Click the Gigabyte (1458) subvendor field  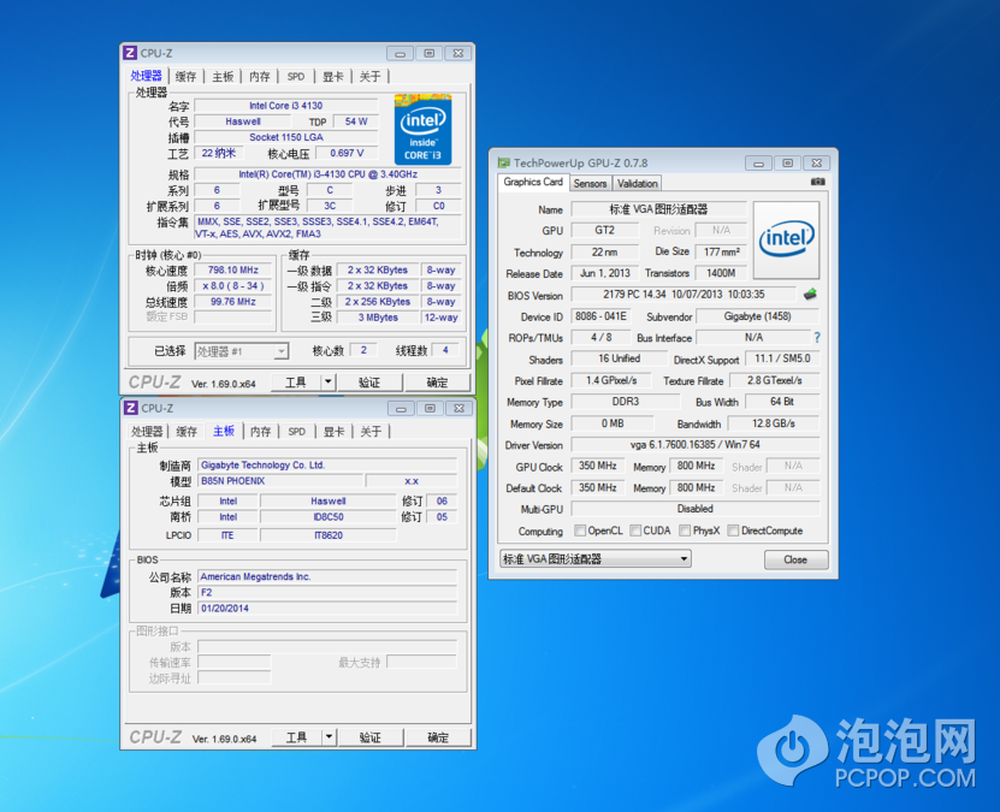pos(757,316)
